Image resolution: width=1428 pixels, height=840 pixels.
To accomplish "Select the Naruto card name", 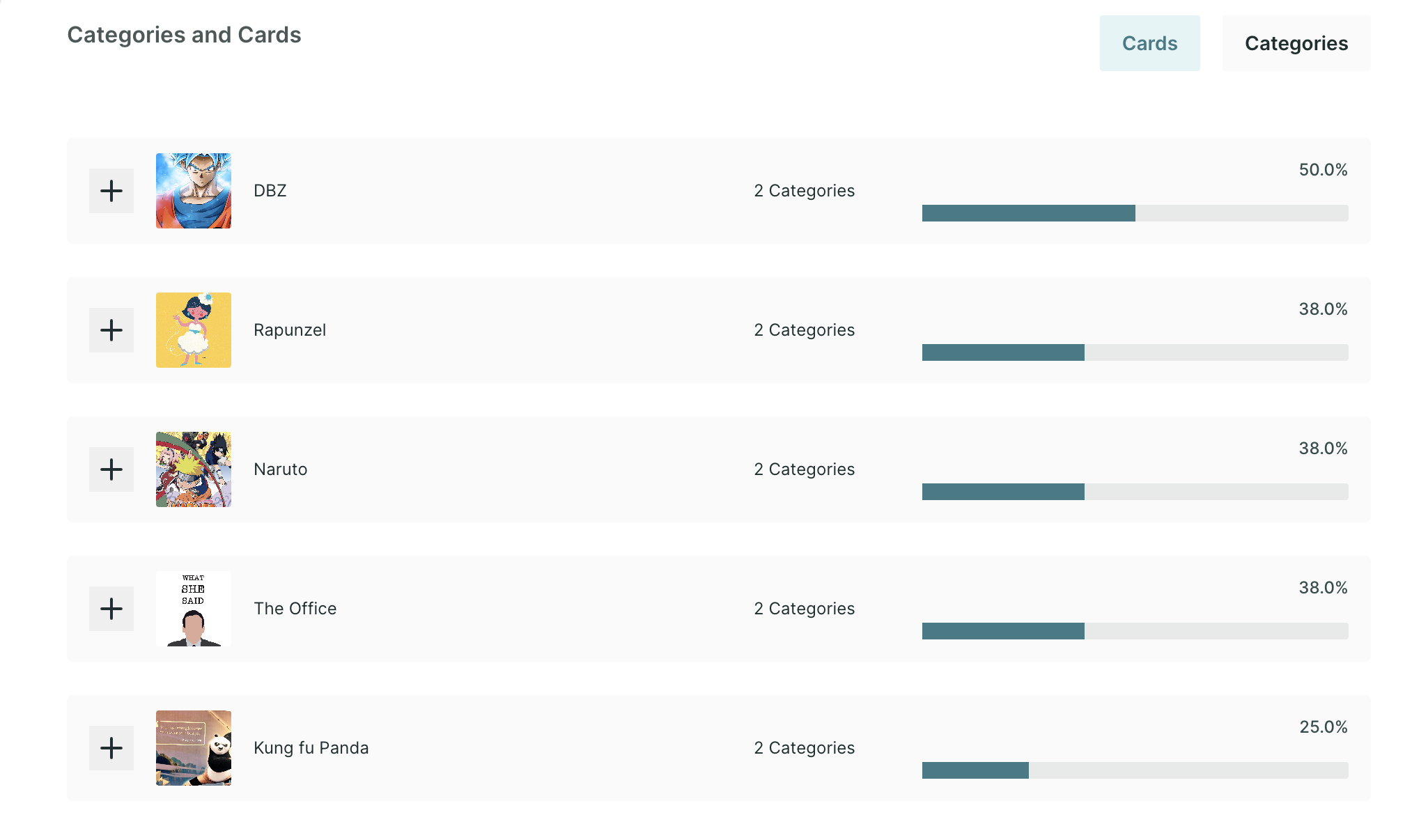I will [x=281, y=469].
